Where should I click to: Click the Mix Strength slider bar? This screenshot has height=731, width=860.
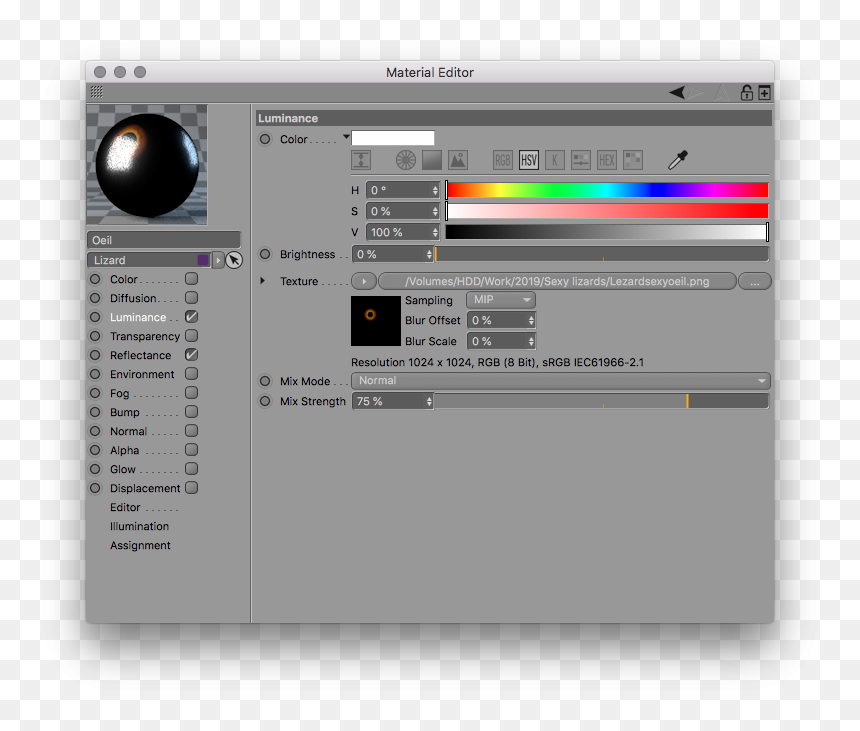(x=602, y=401)
